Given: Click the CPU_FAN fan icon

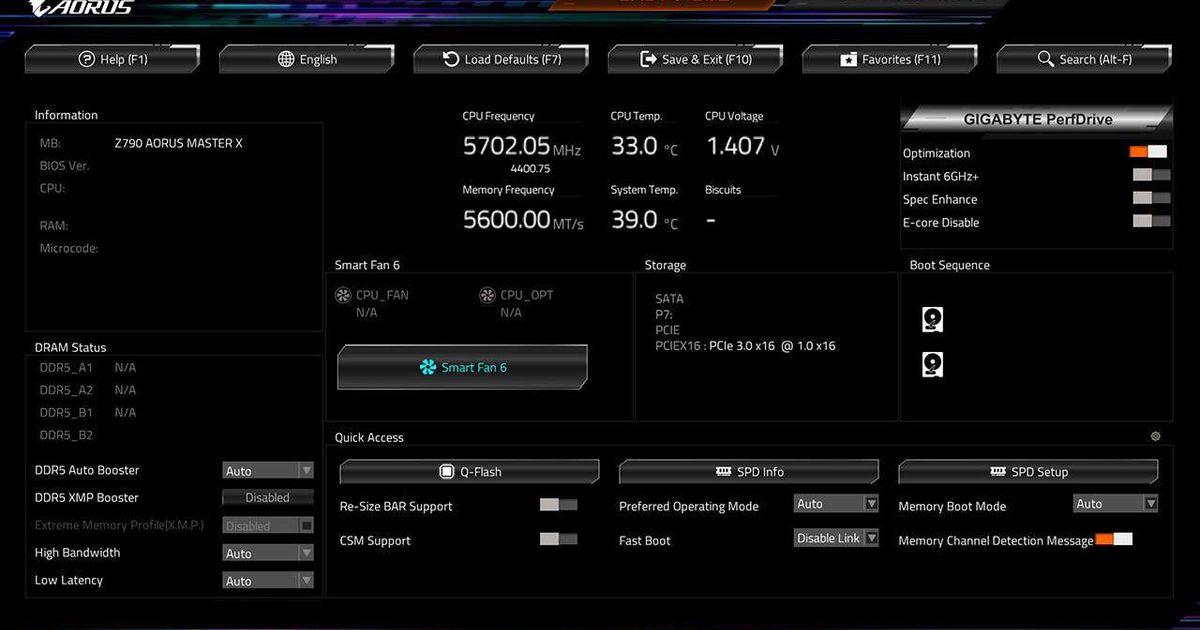Looking at the screenshot, I should (343, 295).
